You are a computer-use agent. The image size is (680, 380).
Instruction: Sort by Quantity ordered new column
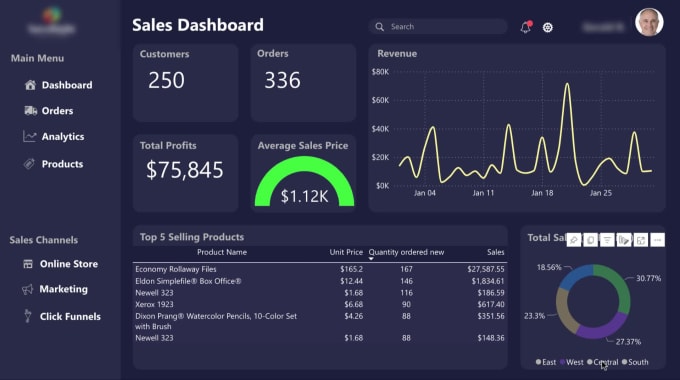[406, 252]
